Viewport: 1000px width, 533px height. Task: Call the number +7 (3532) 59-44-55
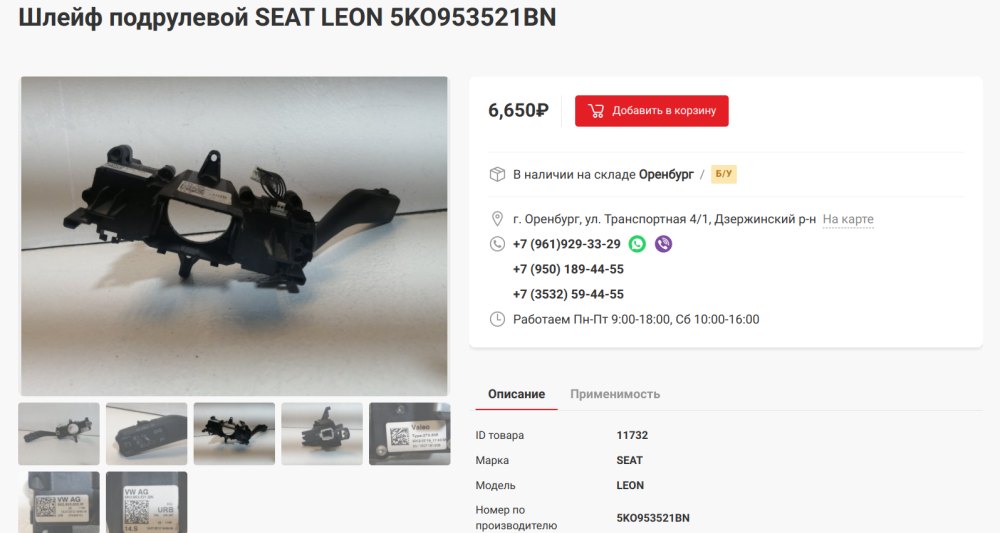pyautogui.click(x=568, y=295)
